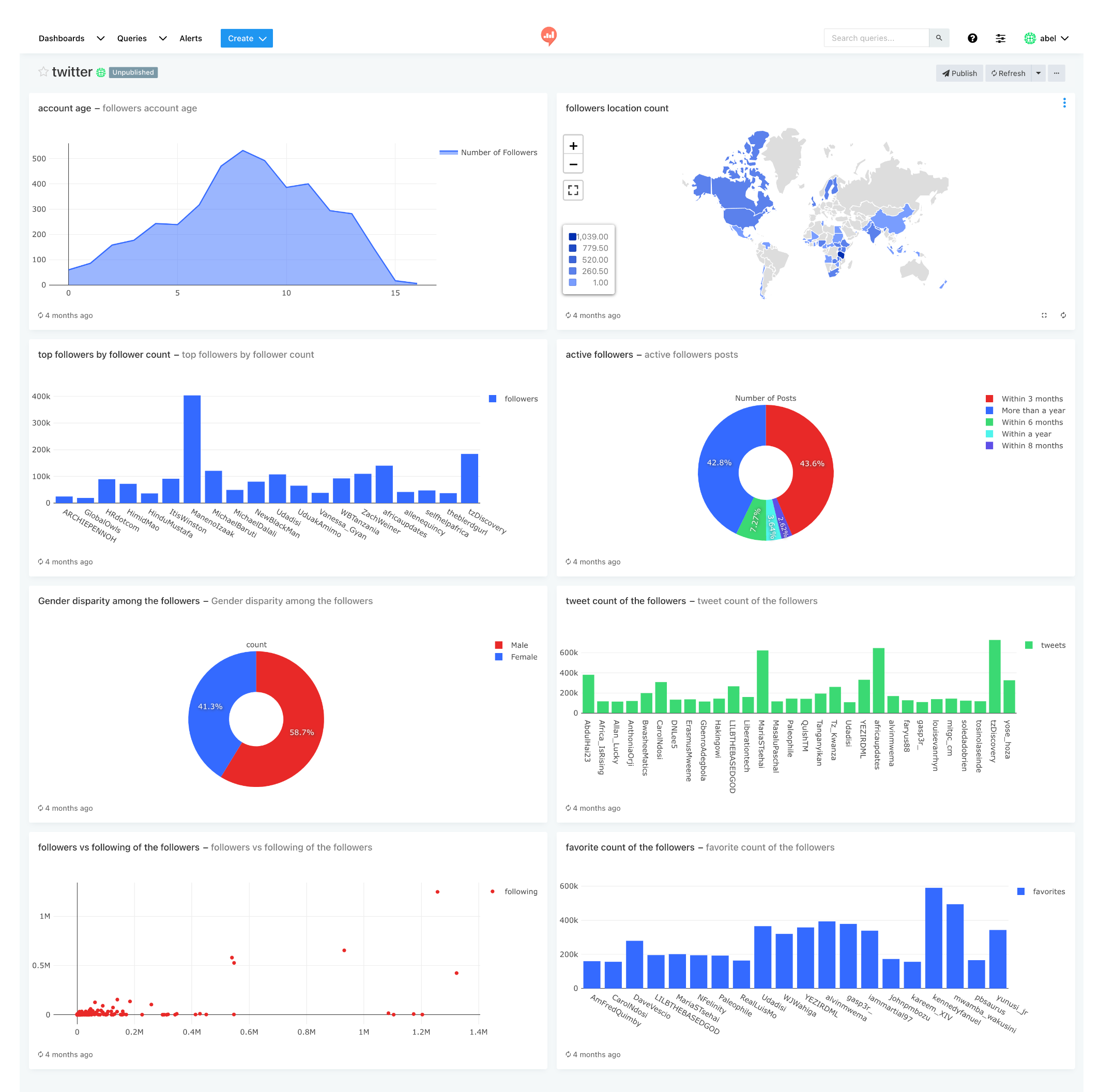Toggle the Number of Followers legend entry
Image resolution: width=1099 pixels, height=1092 pixels.
coord(488,152)
